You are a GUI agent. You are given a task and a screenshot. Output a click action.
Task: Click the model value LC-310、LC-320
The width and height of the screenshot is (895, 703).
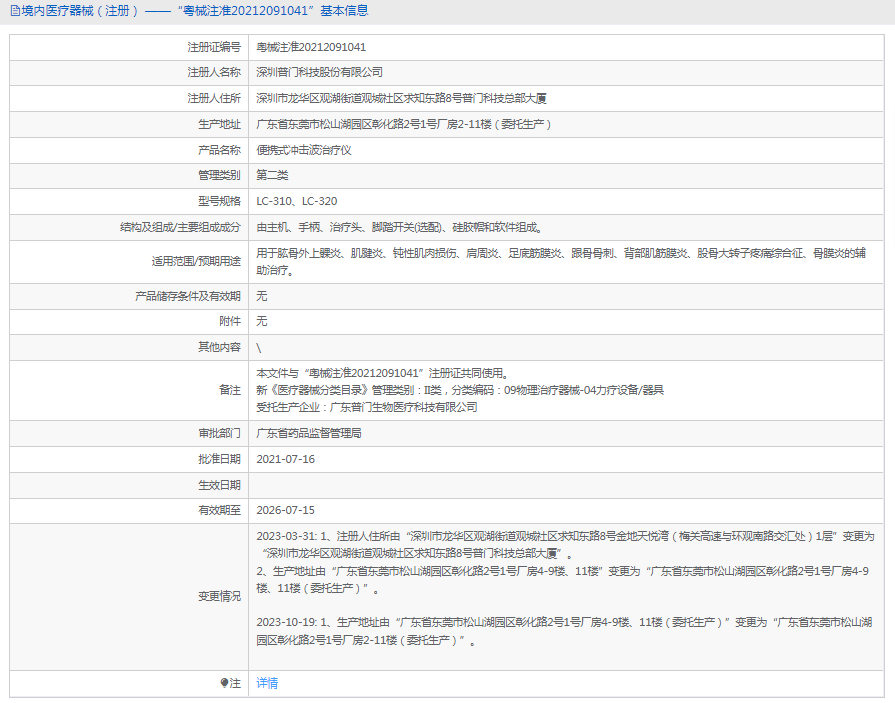(297, 201)
